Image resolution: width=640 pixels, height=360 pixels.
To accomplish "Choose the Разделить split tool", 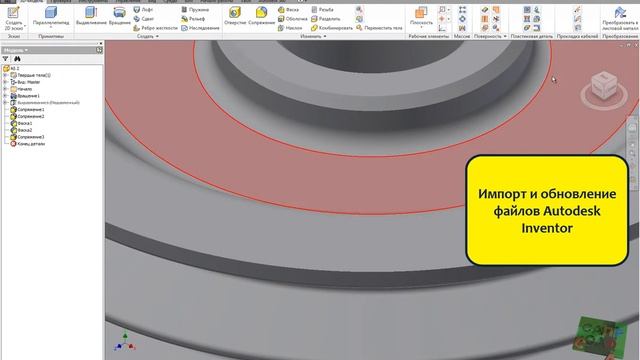I will pyautogui.click(x=325, y=19).
